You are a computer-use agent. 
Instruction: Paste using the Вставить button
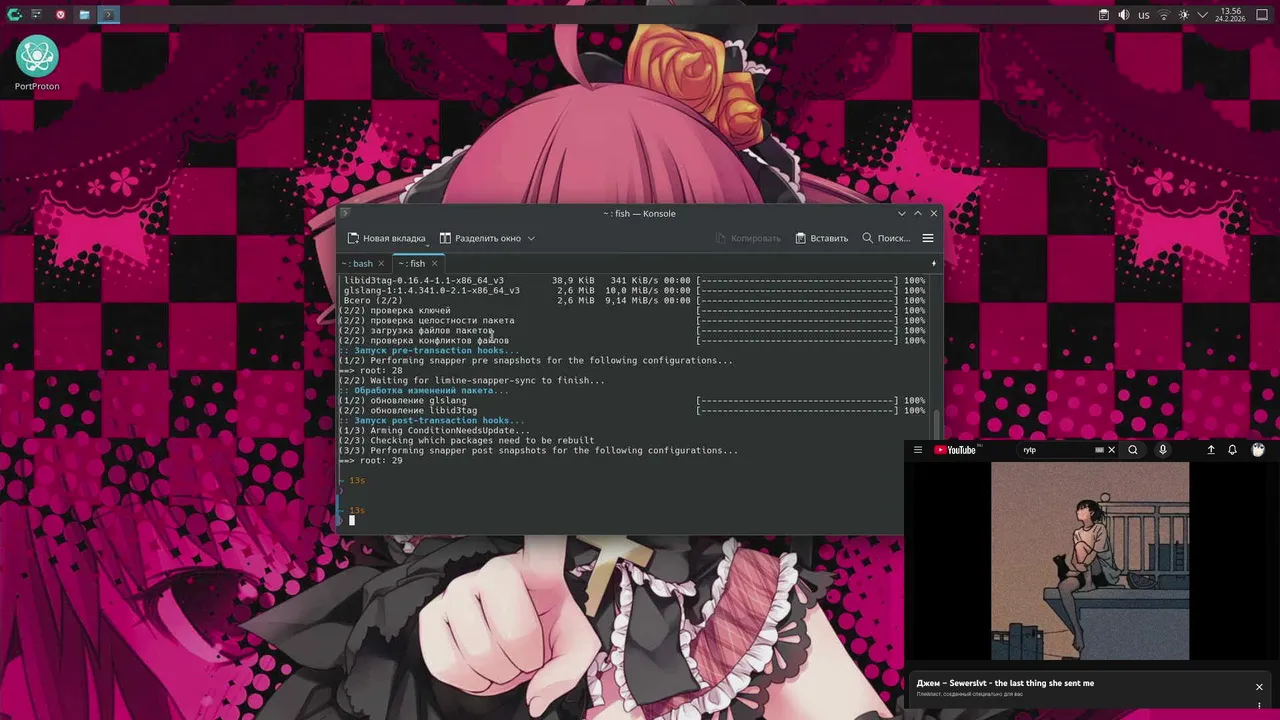(x=821, y=238)
